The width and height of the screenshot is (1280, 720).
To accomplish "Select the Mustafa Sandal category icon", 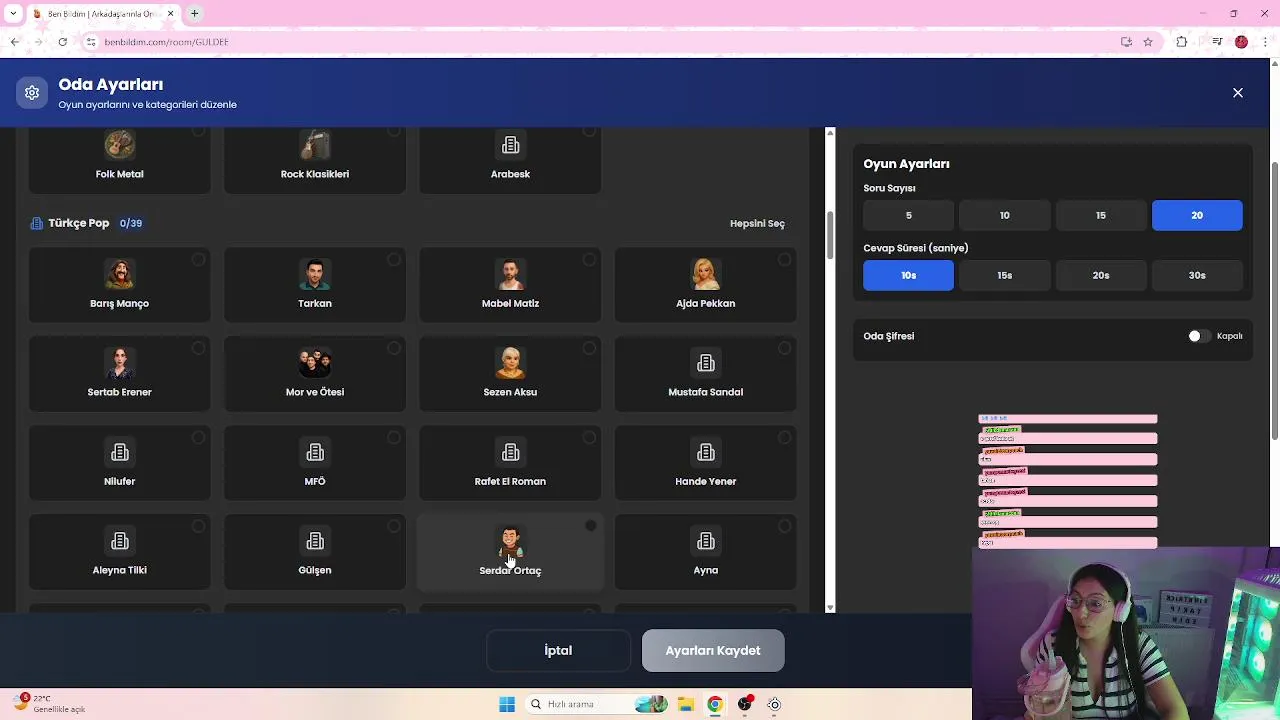I will 706,363.
